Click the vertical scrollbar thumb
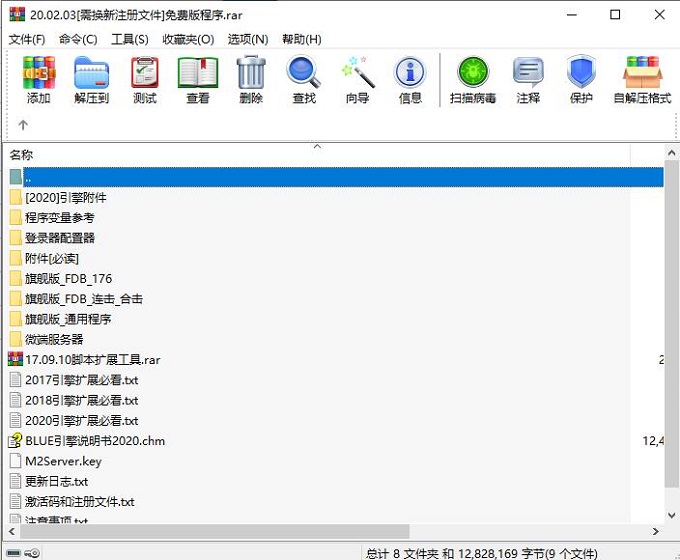 point(671,324)
